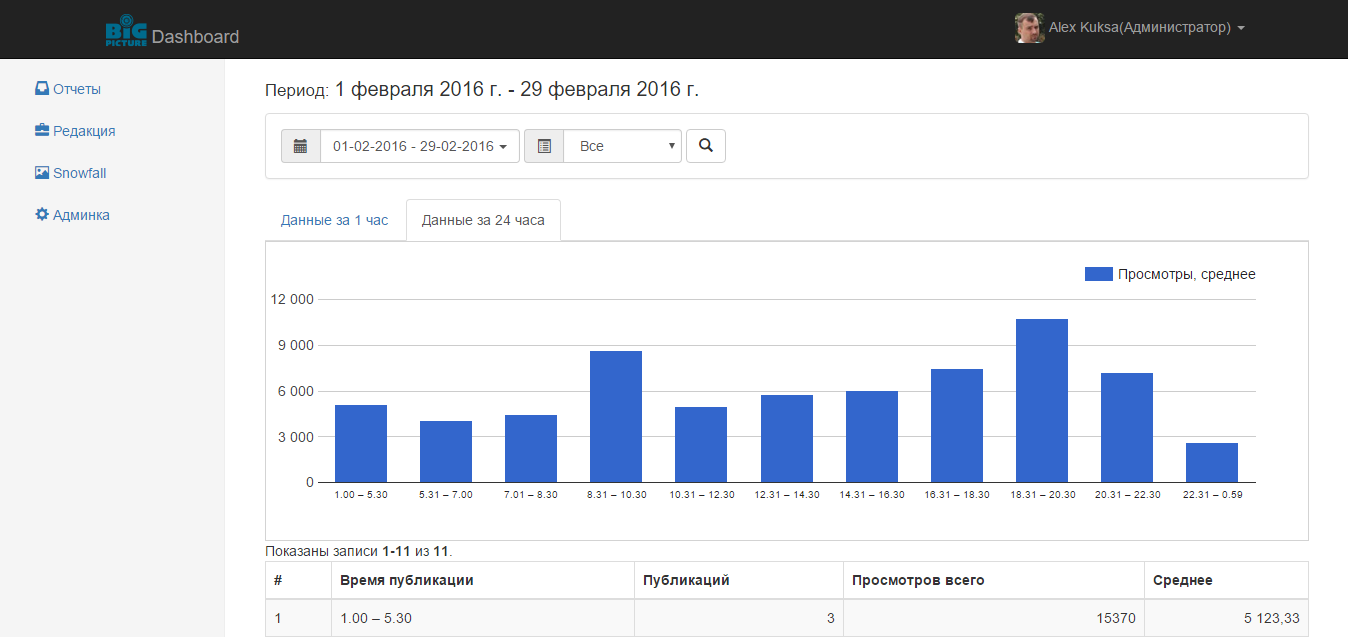Click Alex Kuksa's avatar picture
1348x637 pixels.
click(x=1029, y=28)
